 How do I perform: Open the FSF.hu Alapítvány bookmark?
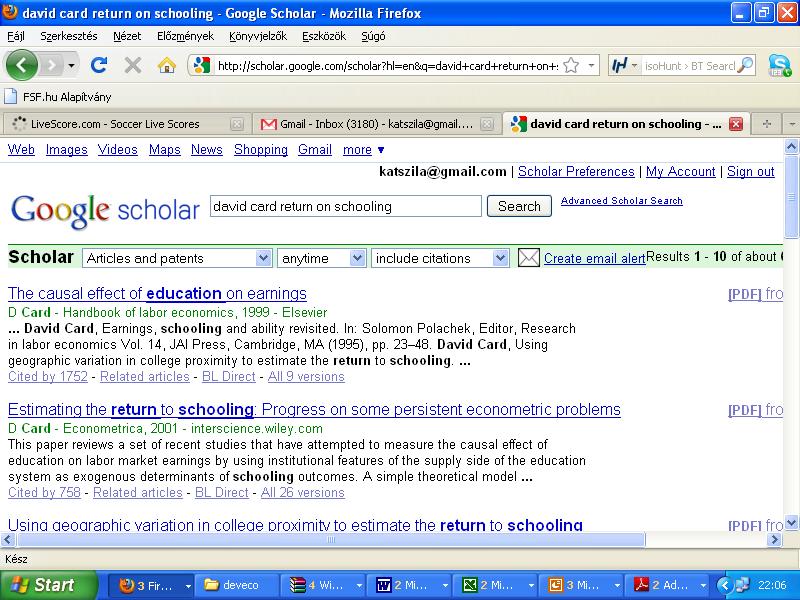point(58,96)
